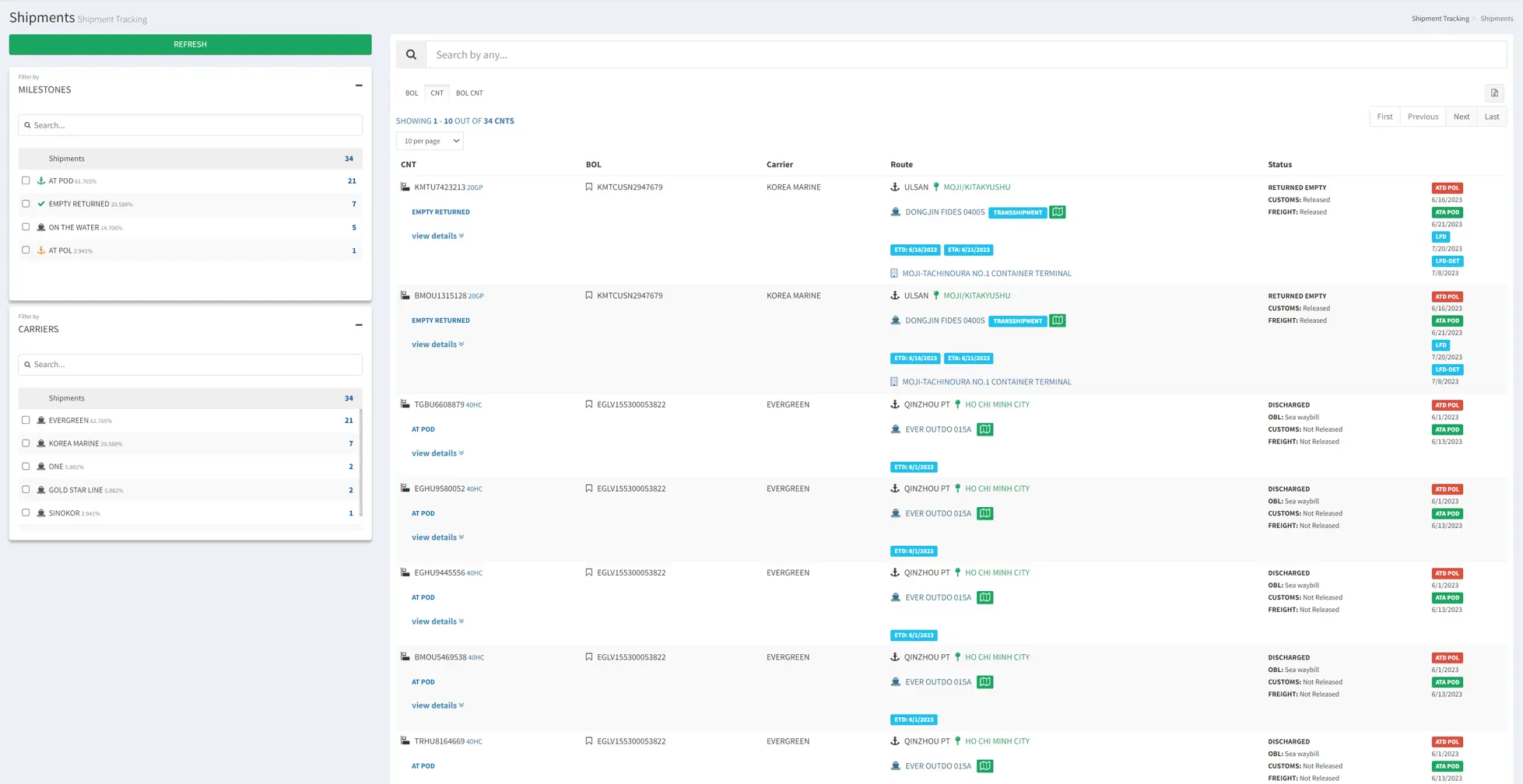The image size is (1523, 784).
Task: Uncheck the EMPTY RETURNED milestone filter
Action: pyautogui.click(x=26, y=203)
